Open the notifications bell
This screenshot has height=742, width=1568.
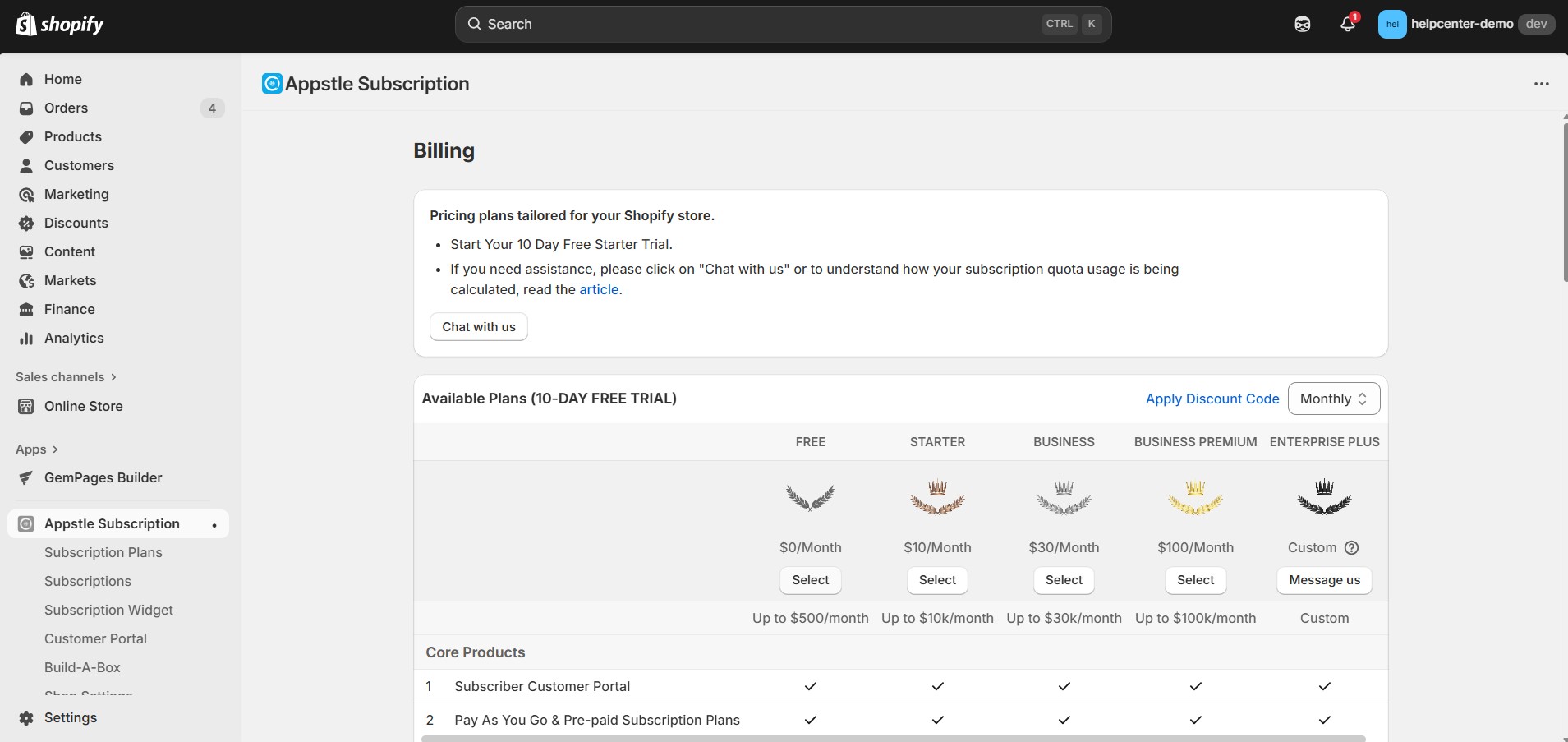pyautogui.click(x=1347, y=24)
